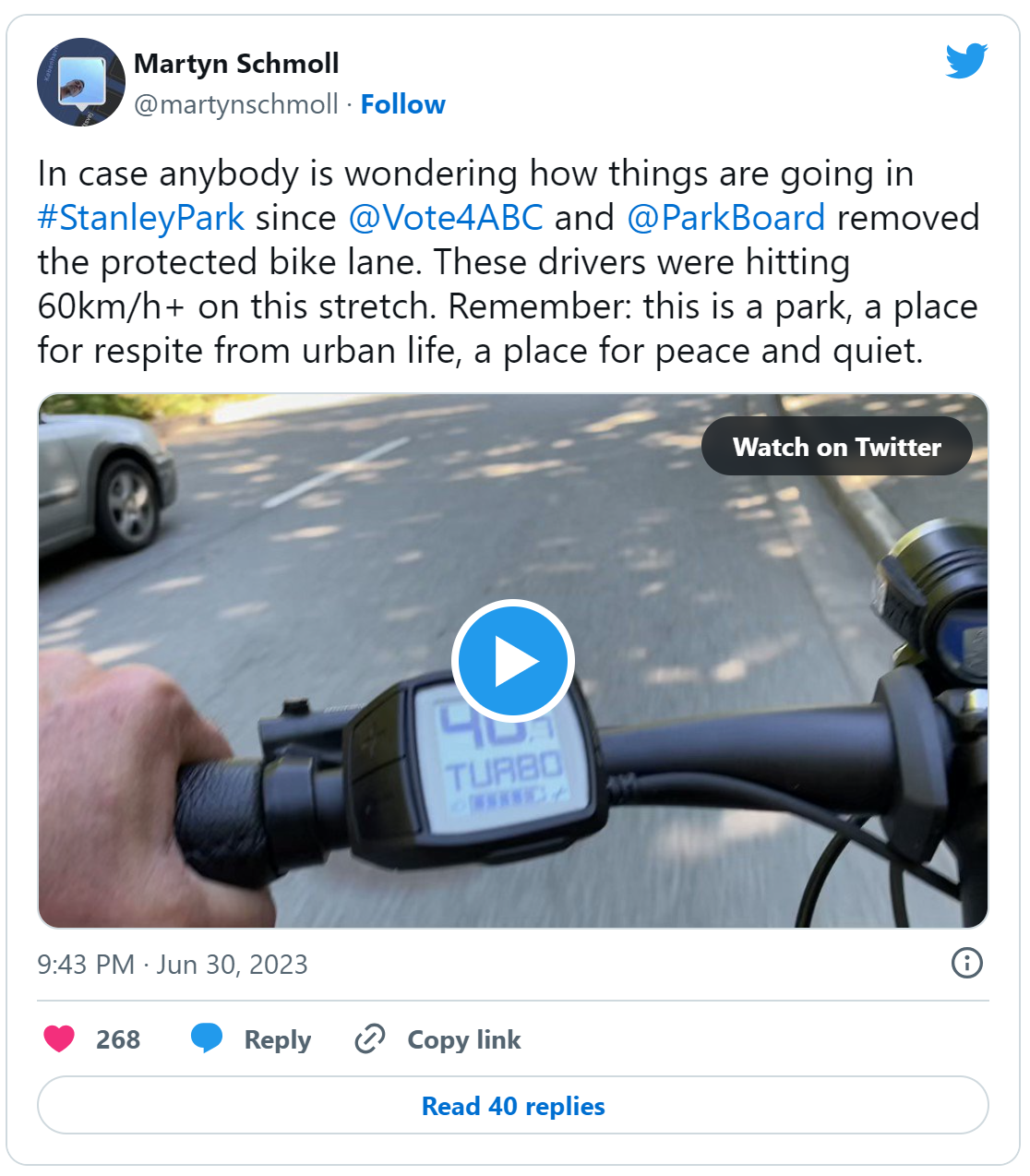Play the embedded bike video
The image size is (1030, 1176).
click(513, 661)
